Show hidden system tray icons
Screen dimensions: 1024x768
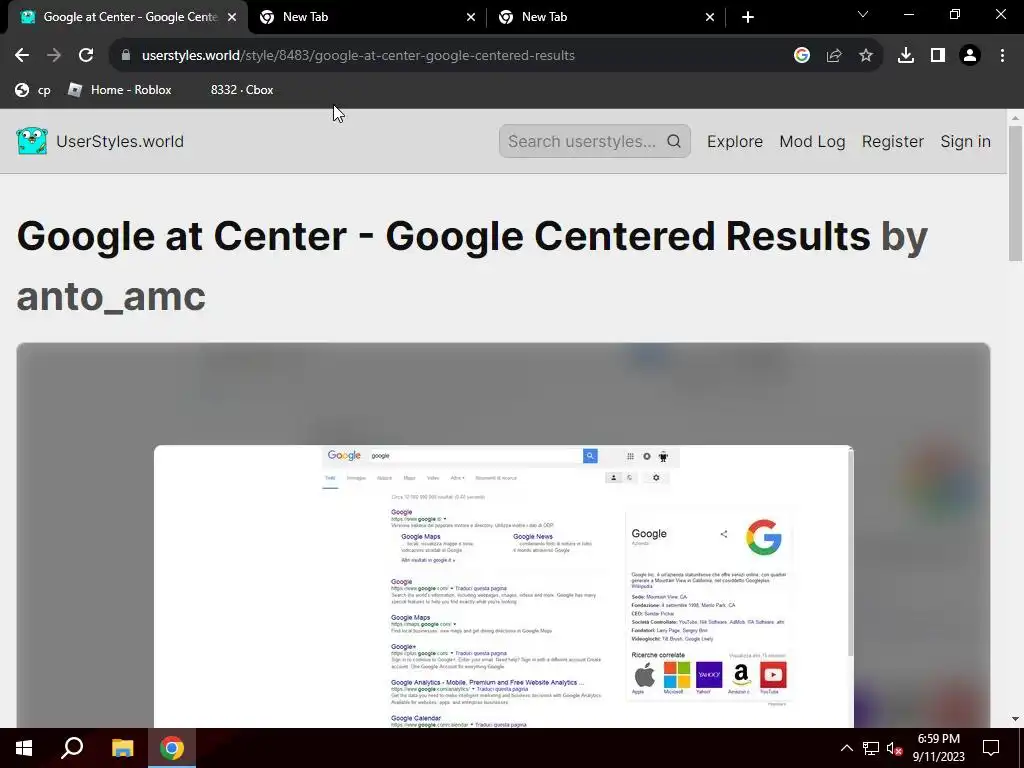846,748
